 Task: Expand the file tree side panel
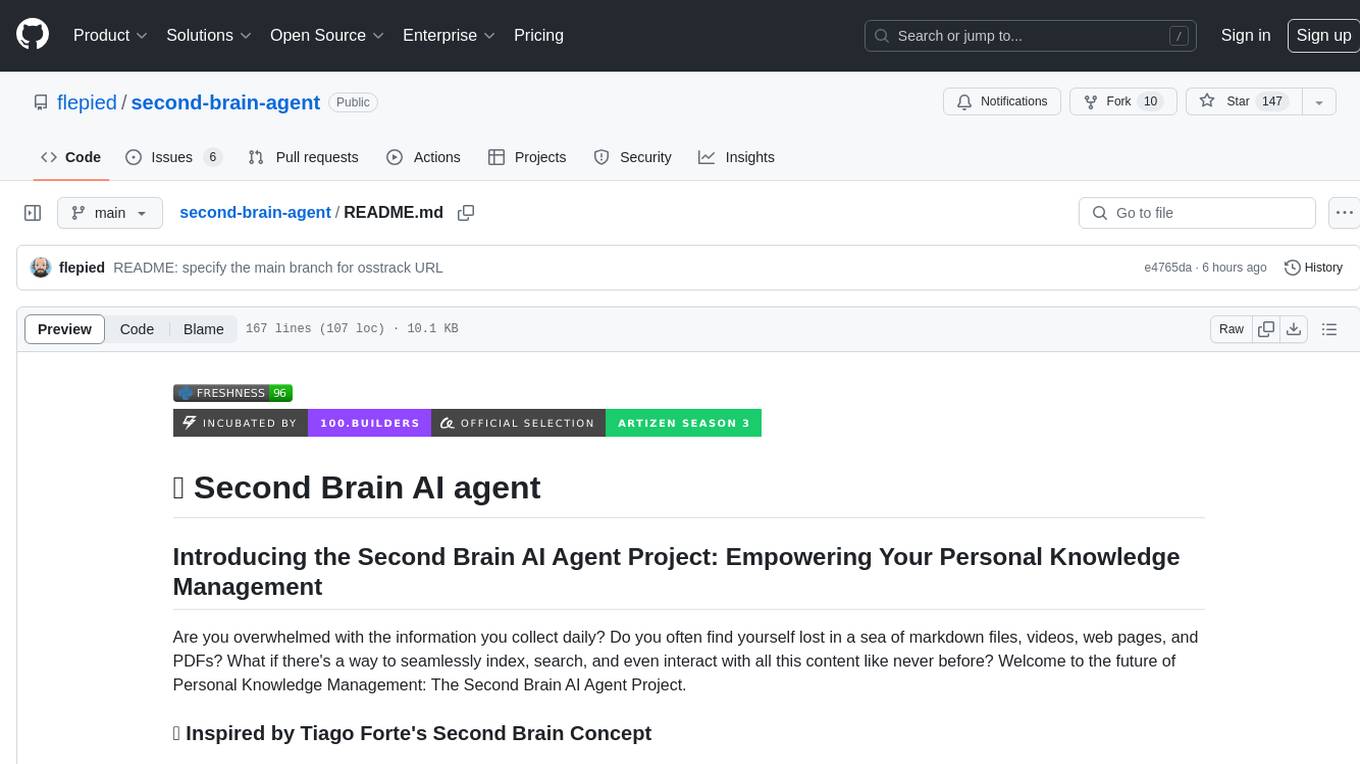tap(33, 213)
